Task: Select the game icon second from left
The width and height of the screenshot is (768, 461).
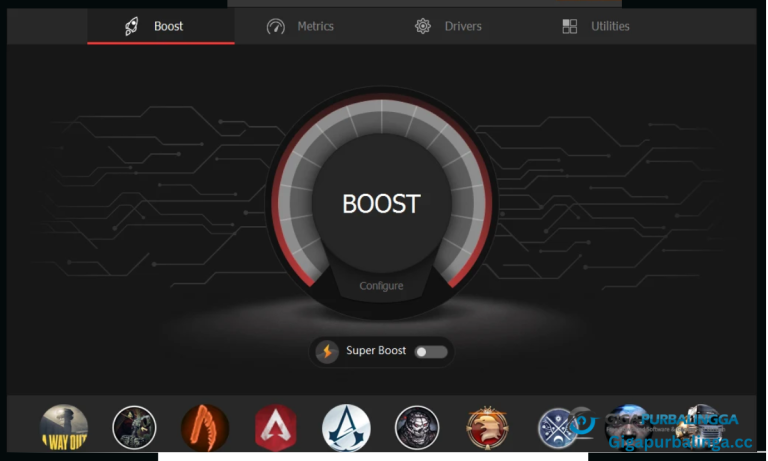Action: (x=134, y=427)
